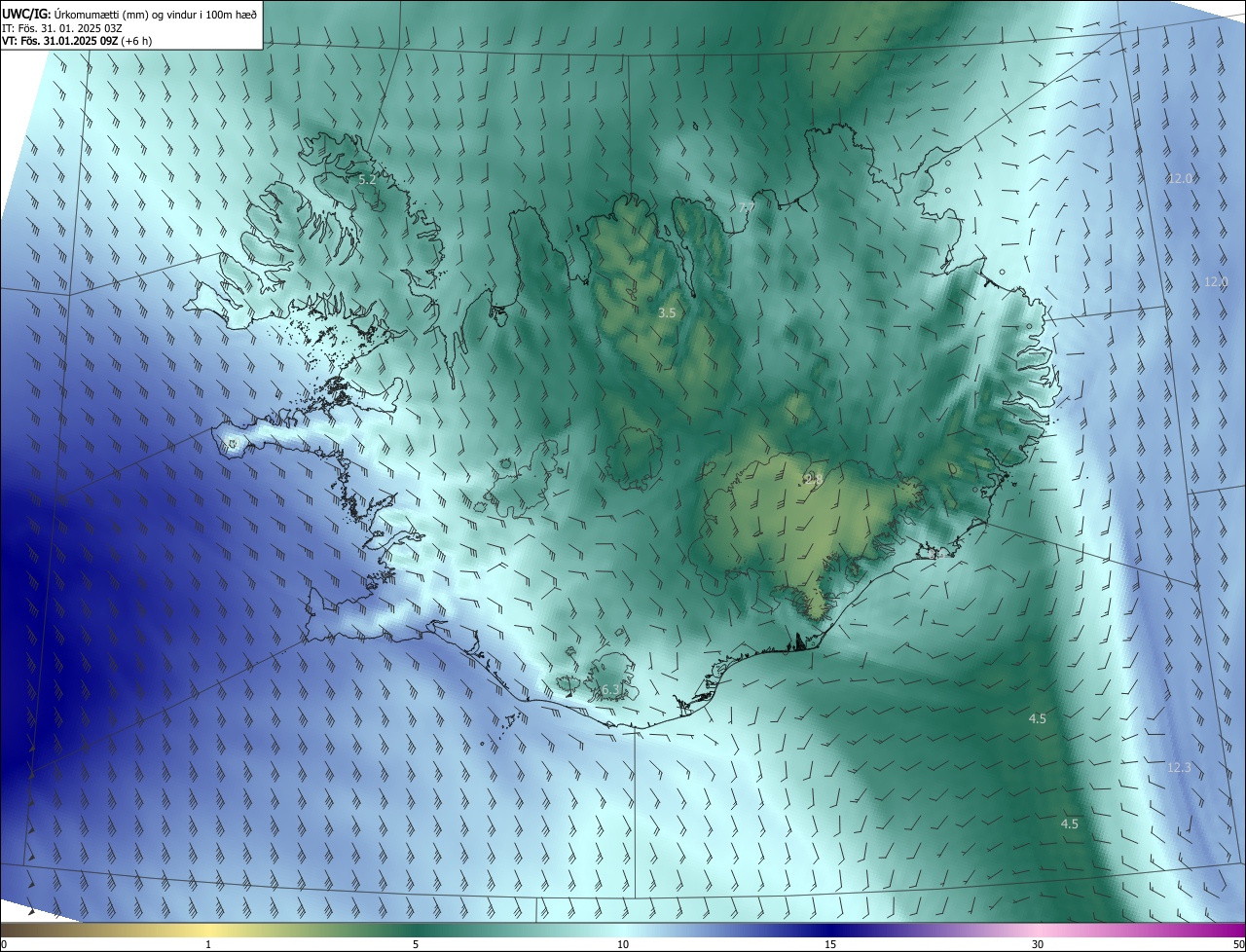Select the initial time line "IT: Fös. 31. 01. 2025 03Z"
Screen dimensions: 1246x952
click(61, 27)
